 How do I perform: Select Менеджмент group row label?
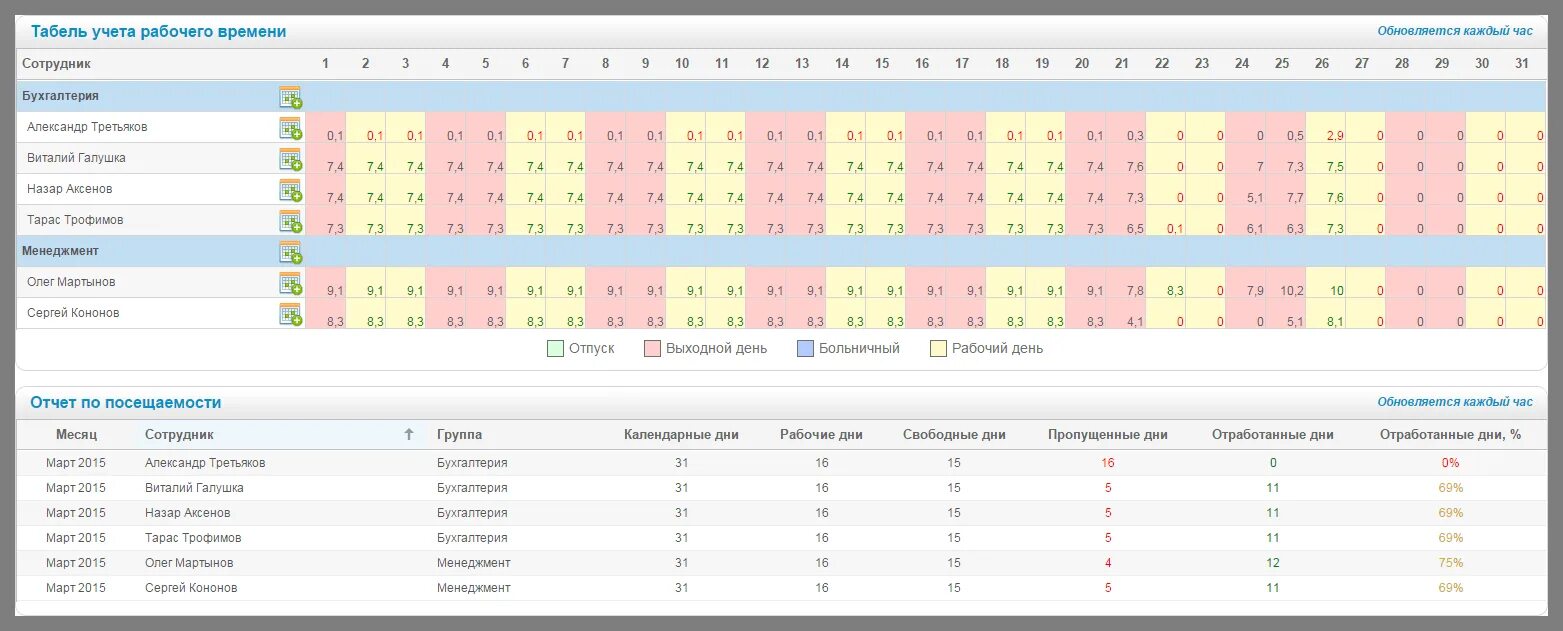[x=60, y=251]
